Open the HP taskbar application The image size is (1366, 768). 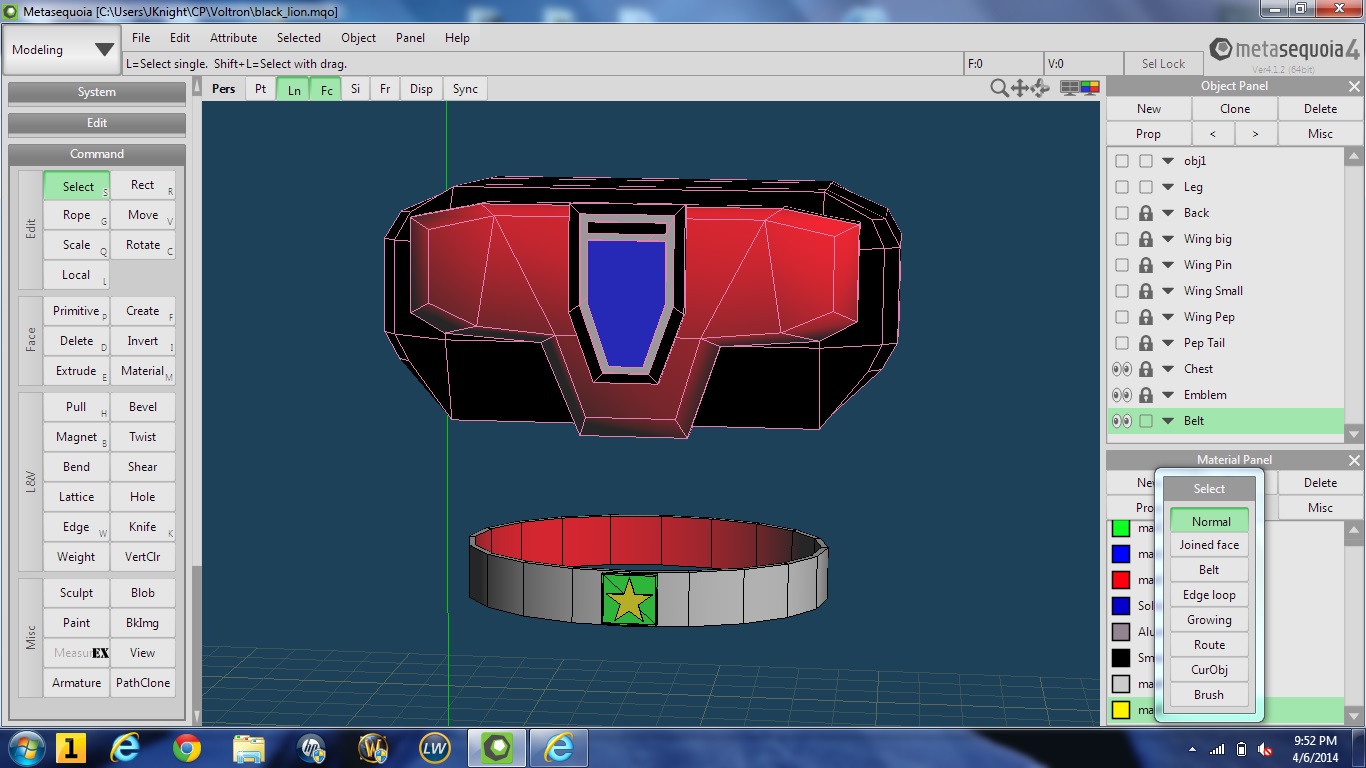[311, 747]
